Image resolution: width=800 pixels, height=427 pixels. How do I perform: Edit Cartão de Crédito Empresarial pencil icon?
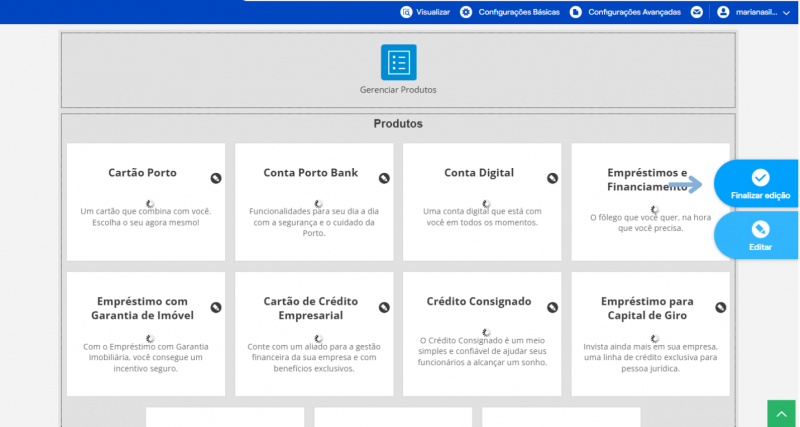coord(384,307)
